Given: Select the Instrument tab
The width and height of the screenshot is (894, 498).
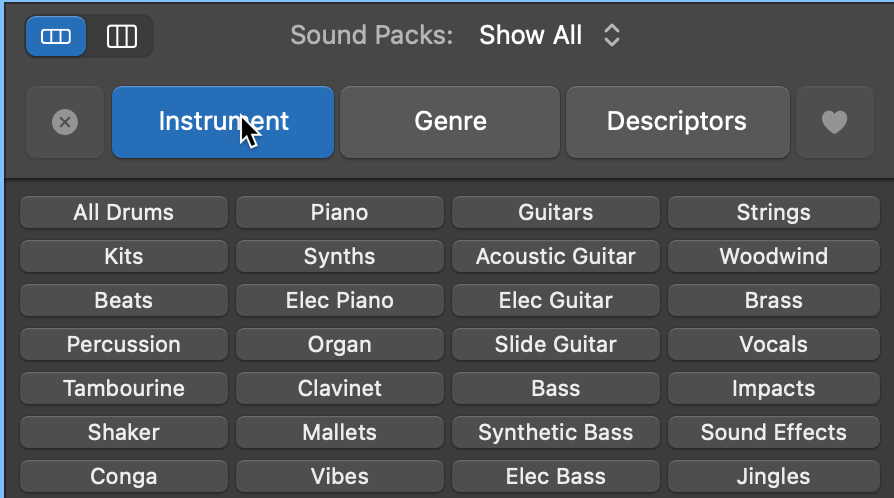Looking at the screenshot, I should point(223,122).
